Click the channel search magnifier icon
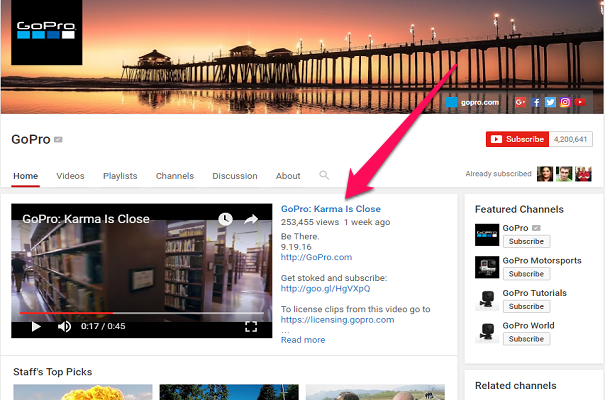The width and height of the screenshot is (605, 400). [324, 176]
